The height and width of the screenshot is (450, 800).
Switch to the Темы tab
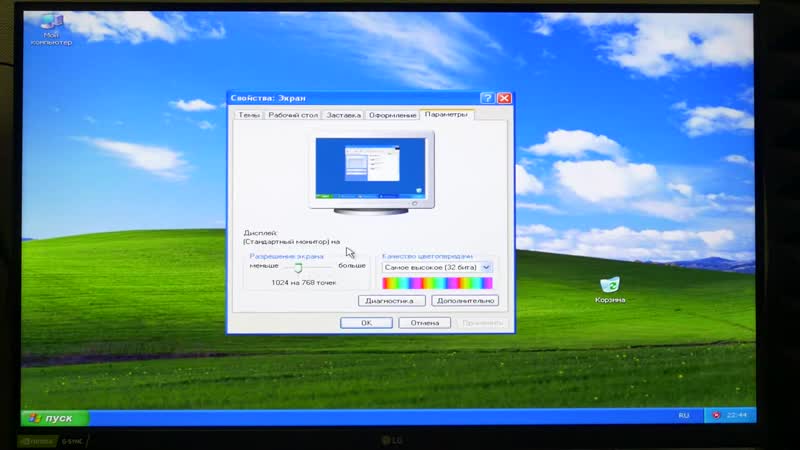(x=249, y=115)
